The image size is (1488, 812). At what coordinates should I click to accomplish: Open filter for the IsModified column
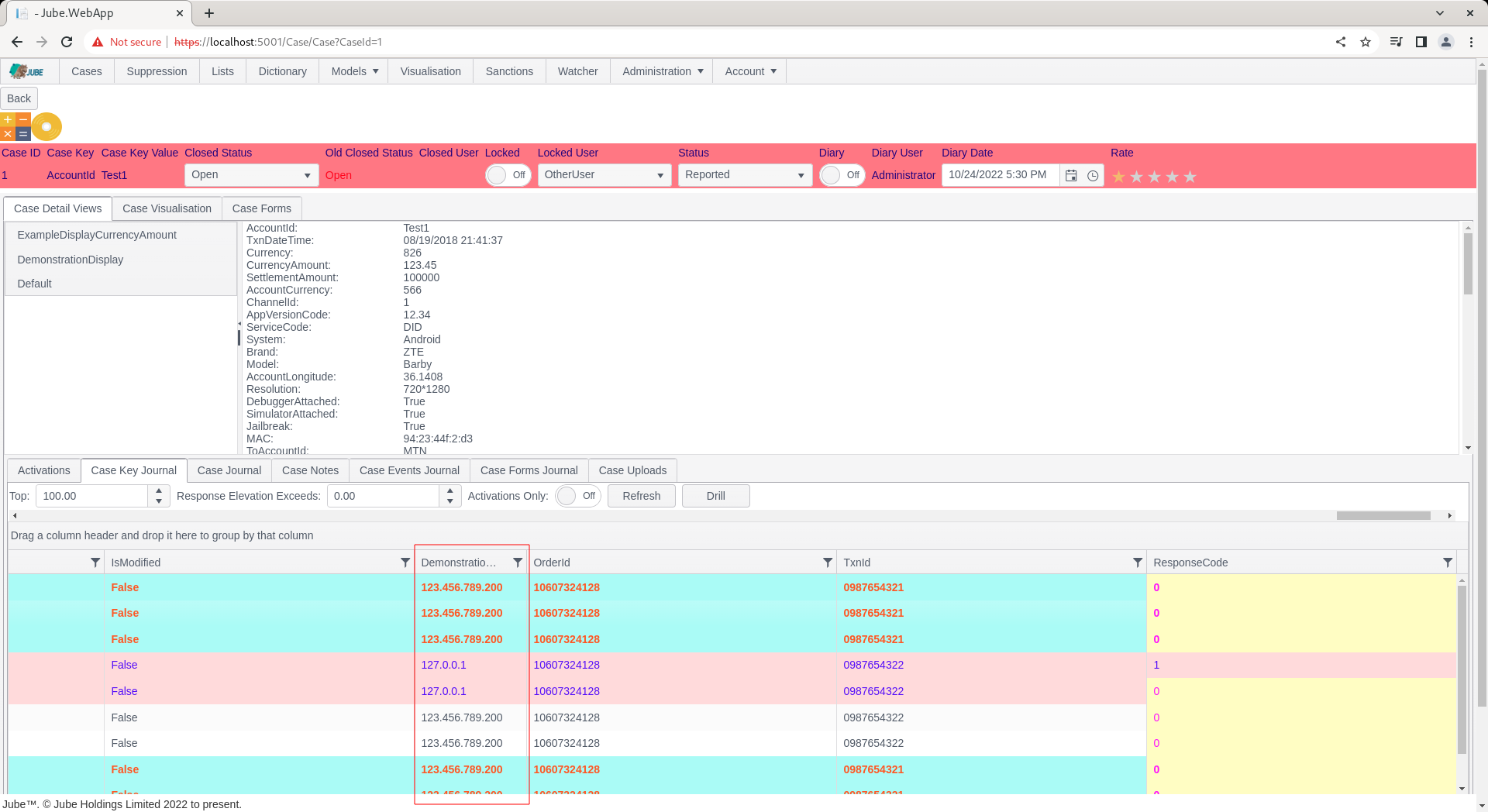pos(405,563)
